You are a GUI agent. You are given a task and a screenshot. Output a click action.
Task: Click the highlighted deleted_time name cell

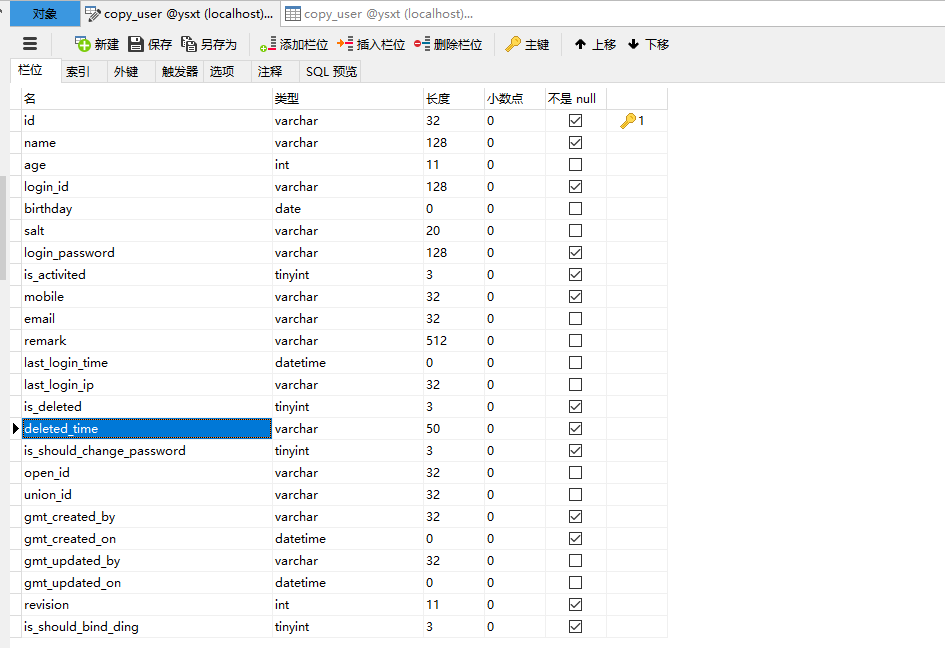(x=147, y=429)
